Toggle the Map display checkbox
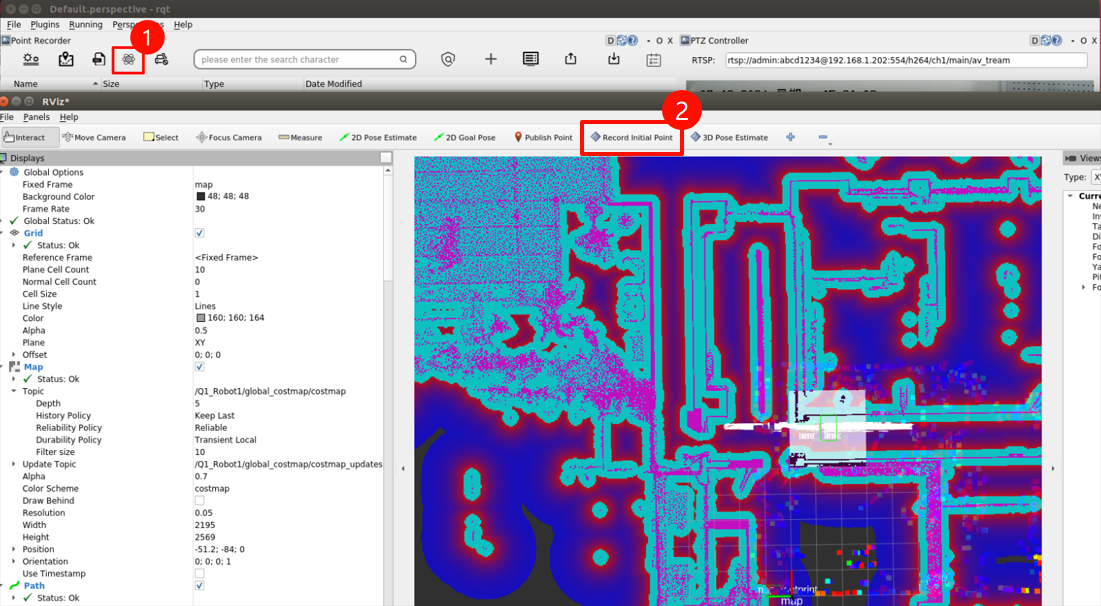 tap(200, 367)
